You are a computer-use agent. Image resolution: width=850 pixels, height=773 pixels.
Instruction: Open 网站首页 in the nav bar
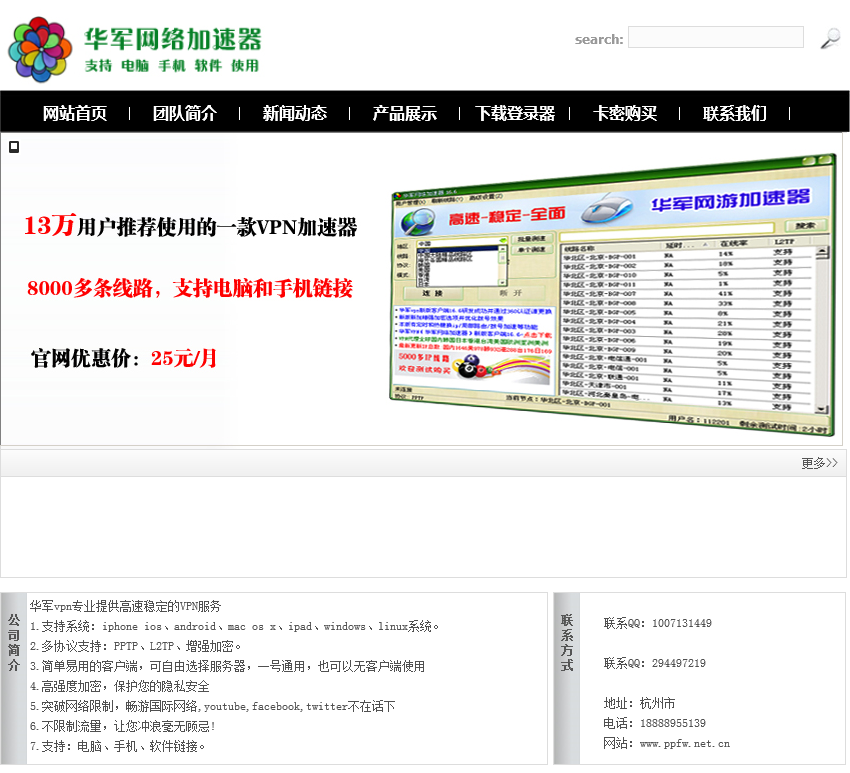75,113
